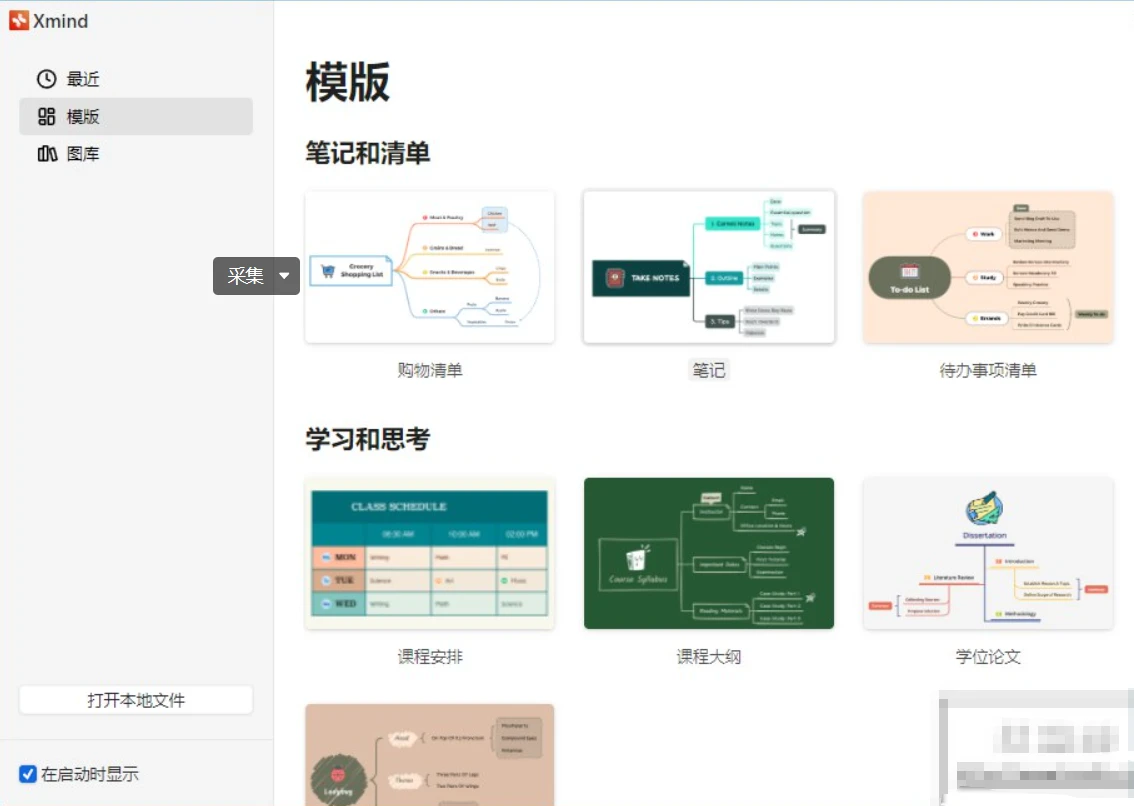Click the 笔记 template label

[x=709, y=370]
